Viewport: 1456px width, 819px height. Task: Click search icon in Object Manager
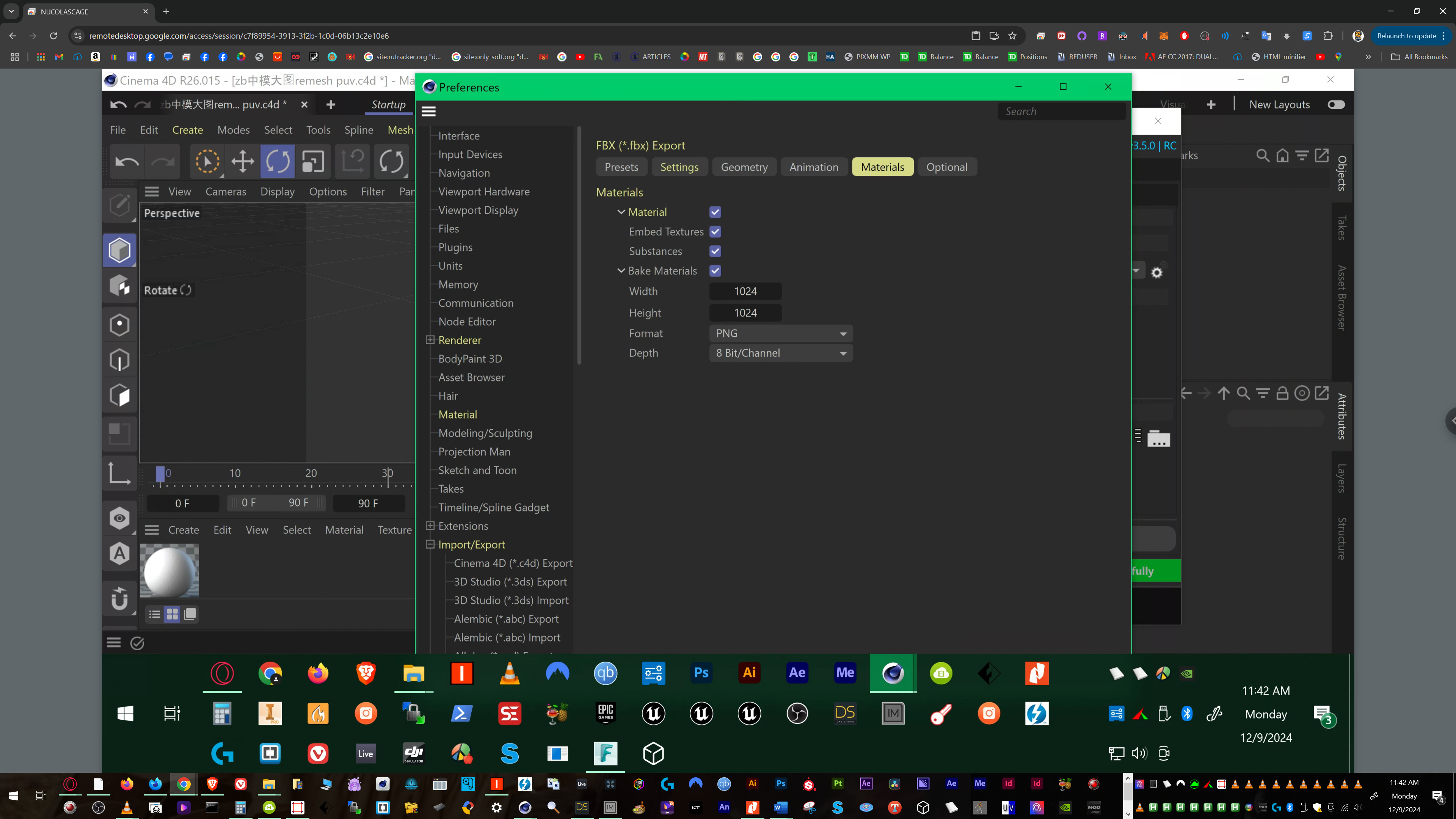tap(1263, 155)
